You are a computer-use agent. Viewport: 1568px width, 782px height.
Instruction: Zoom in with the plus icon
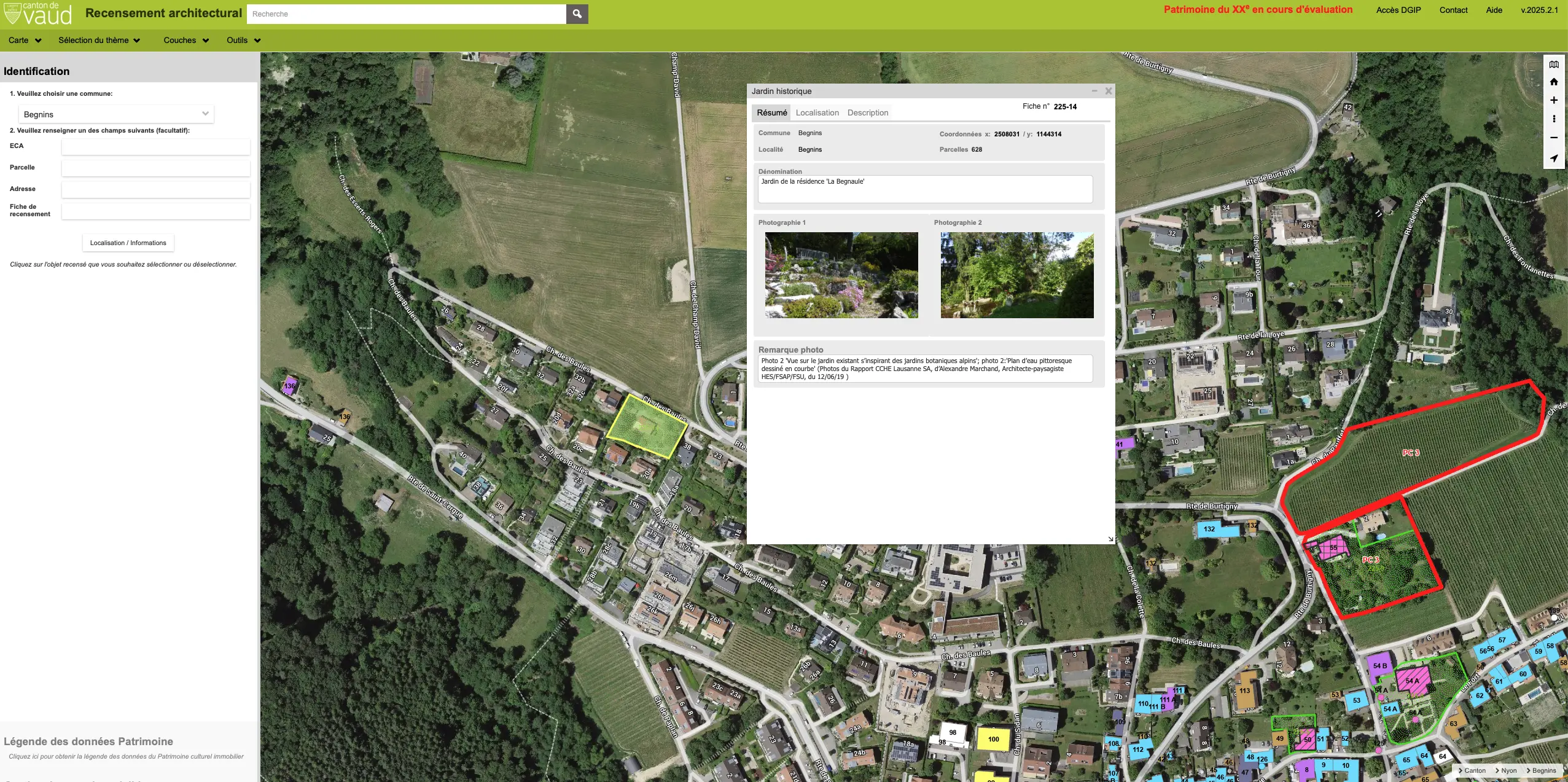[x=1554, y=100]
